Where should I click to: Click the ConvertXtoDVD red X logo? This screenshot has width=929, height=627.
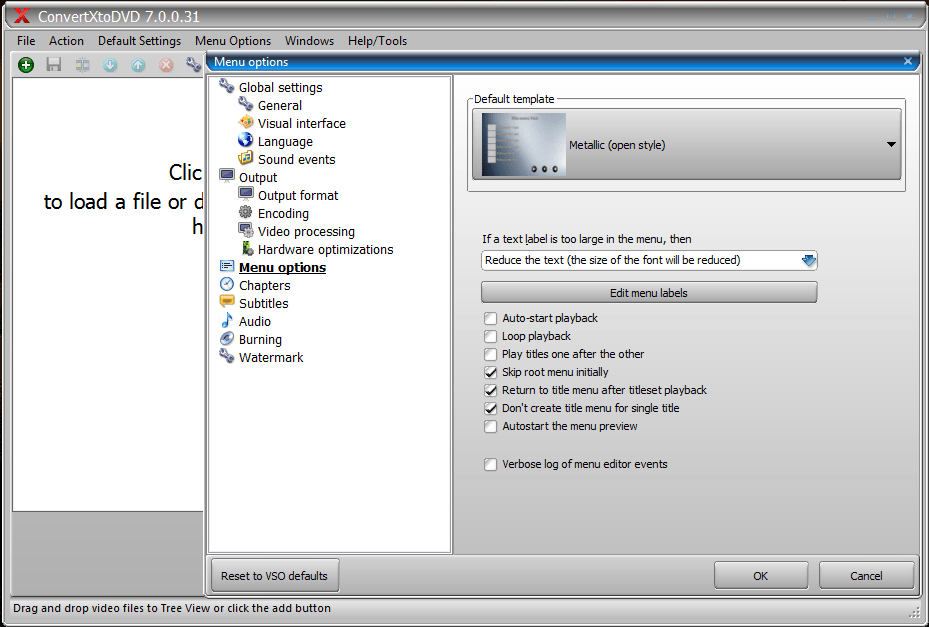23,16
